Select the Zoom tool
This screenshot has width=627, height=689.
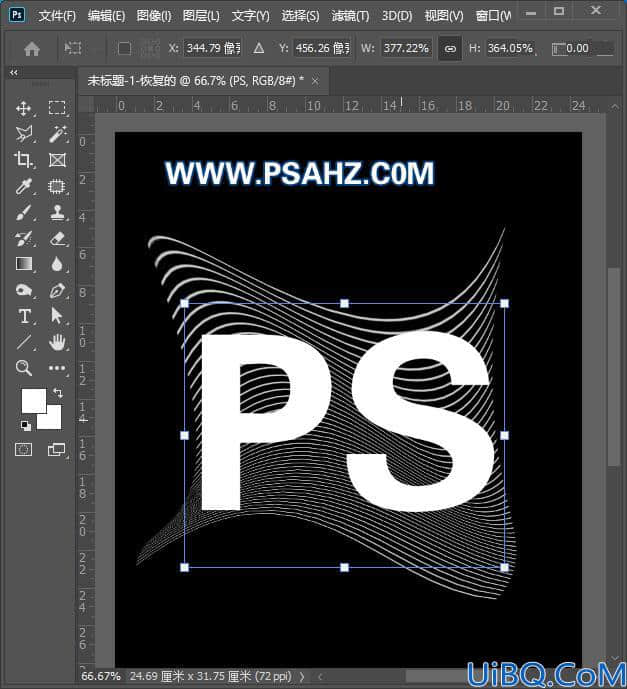click(24, 368)
